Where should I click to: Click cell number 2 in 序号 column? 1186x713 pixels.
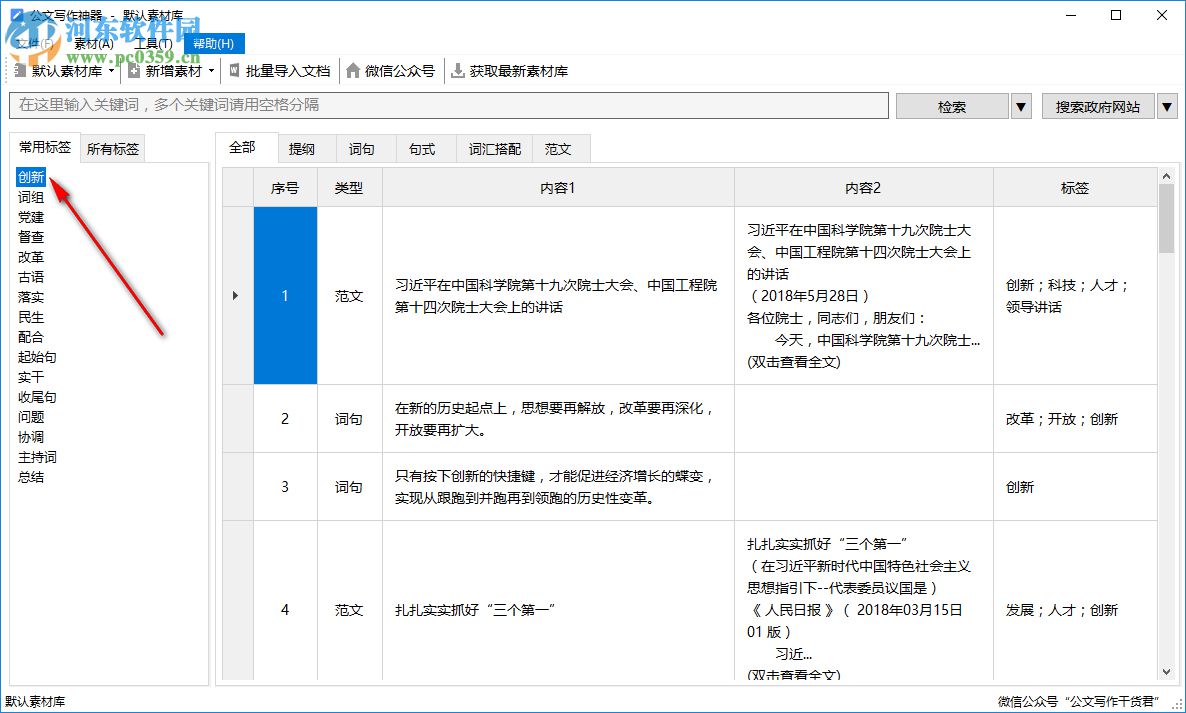point(285,418)
